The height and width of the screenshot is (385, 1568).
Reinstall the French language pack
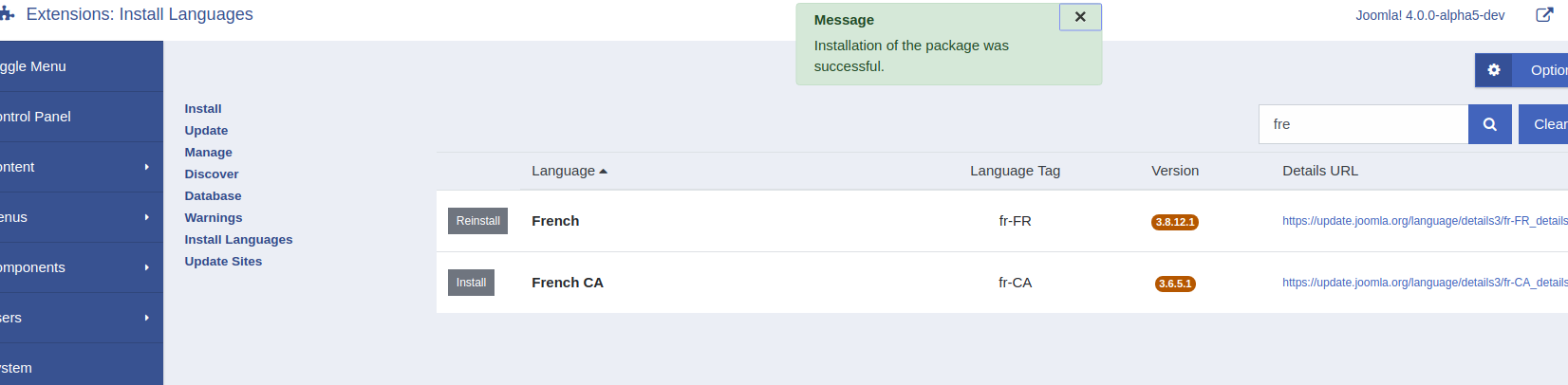click(477, 221)
